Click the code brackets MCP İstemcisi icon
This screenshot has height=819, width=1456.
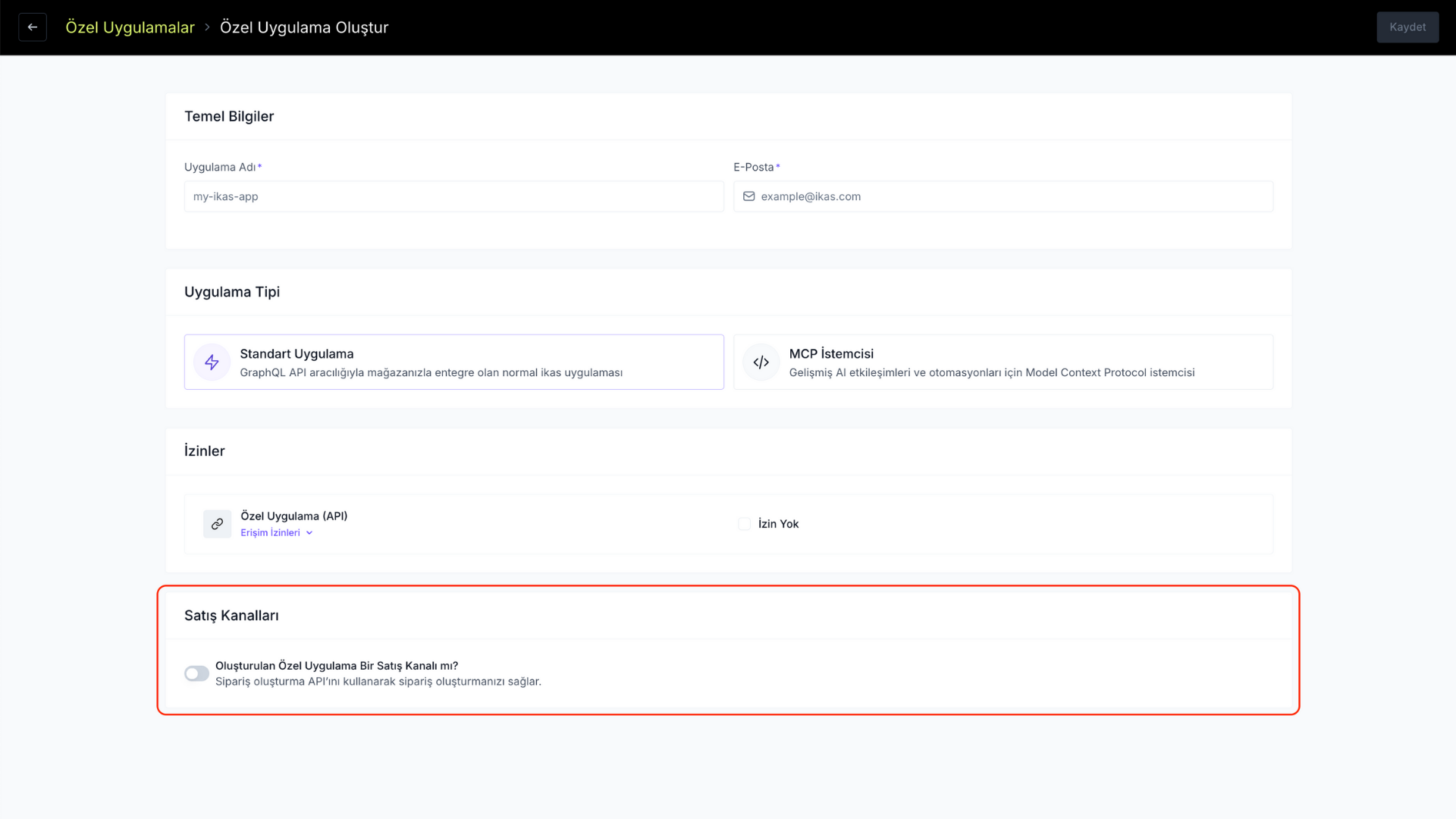[x=761, y=362]
